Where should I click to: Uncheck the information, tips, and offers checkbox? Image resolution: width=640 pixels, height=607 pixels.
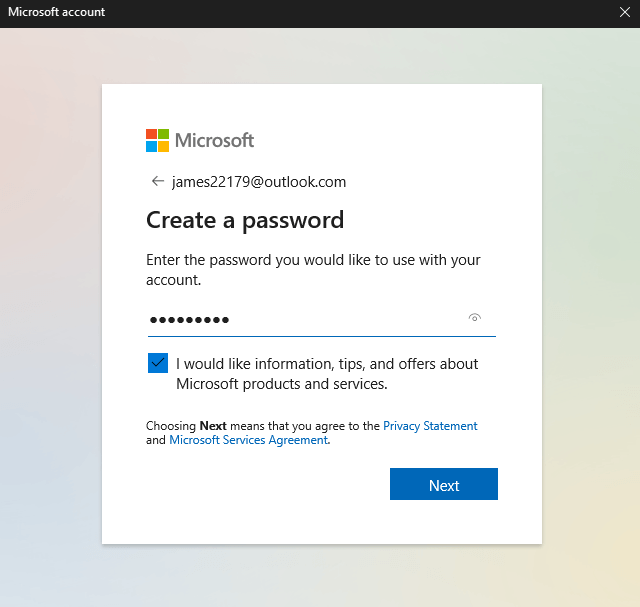click(158, 363)
